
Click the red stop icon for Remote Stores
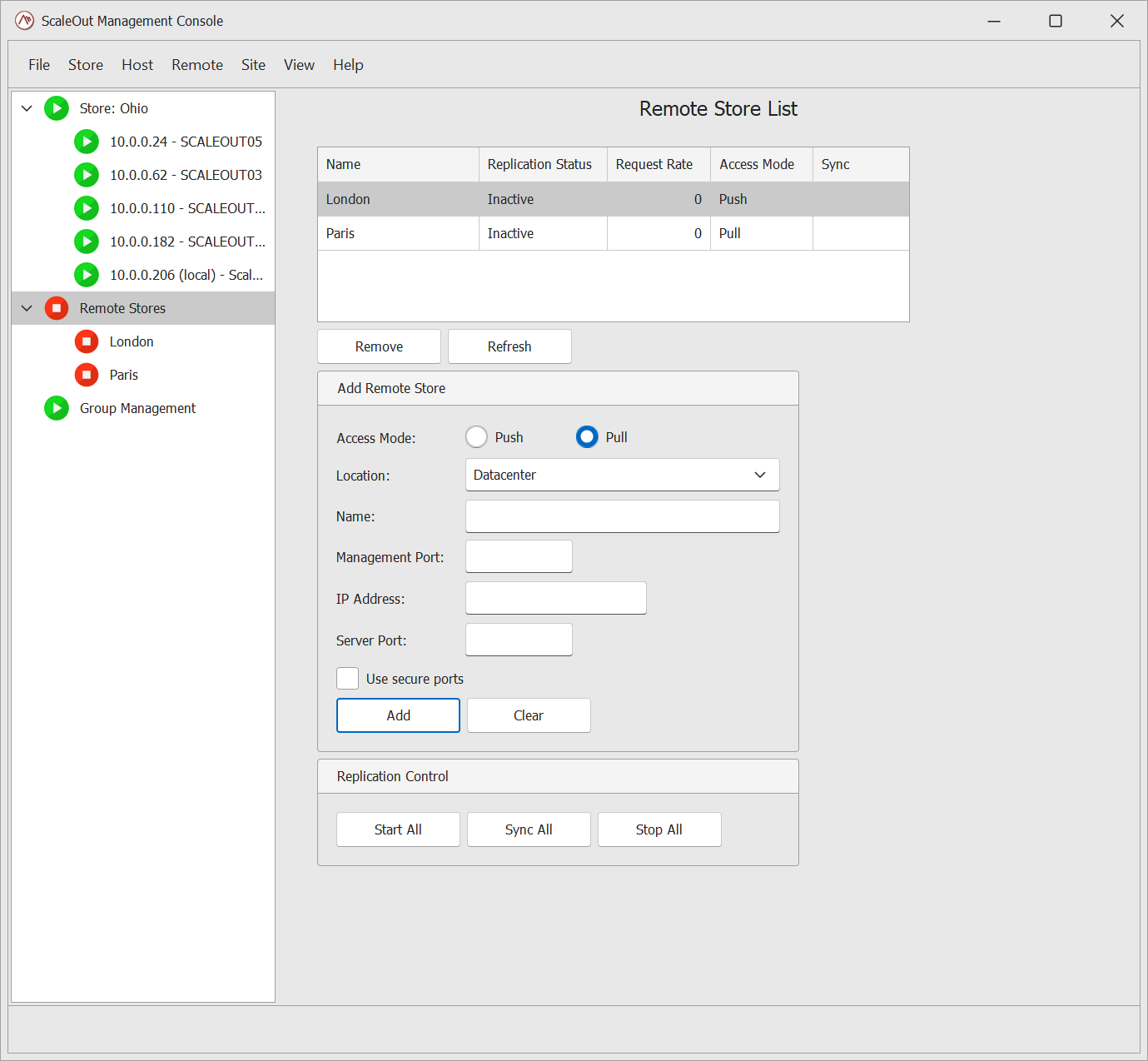[x=57, y=308]
